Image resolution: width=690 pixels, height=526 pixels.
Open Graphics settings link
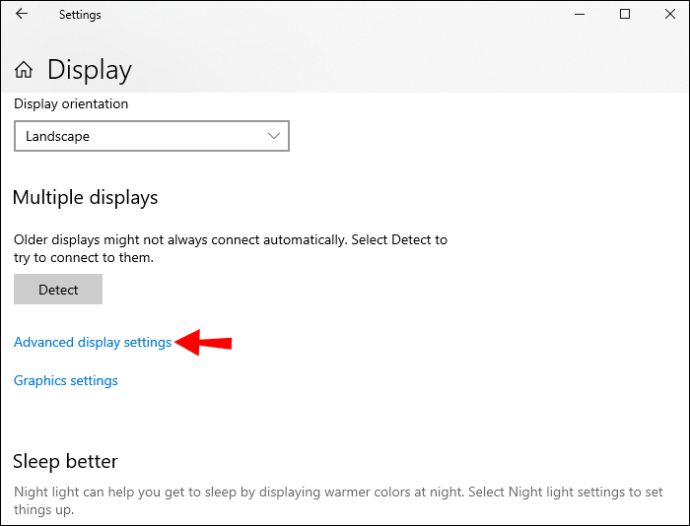(x=66, y=380)
